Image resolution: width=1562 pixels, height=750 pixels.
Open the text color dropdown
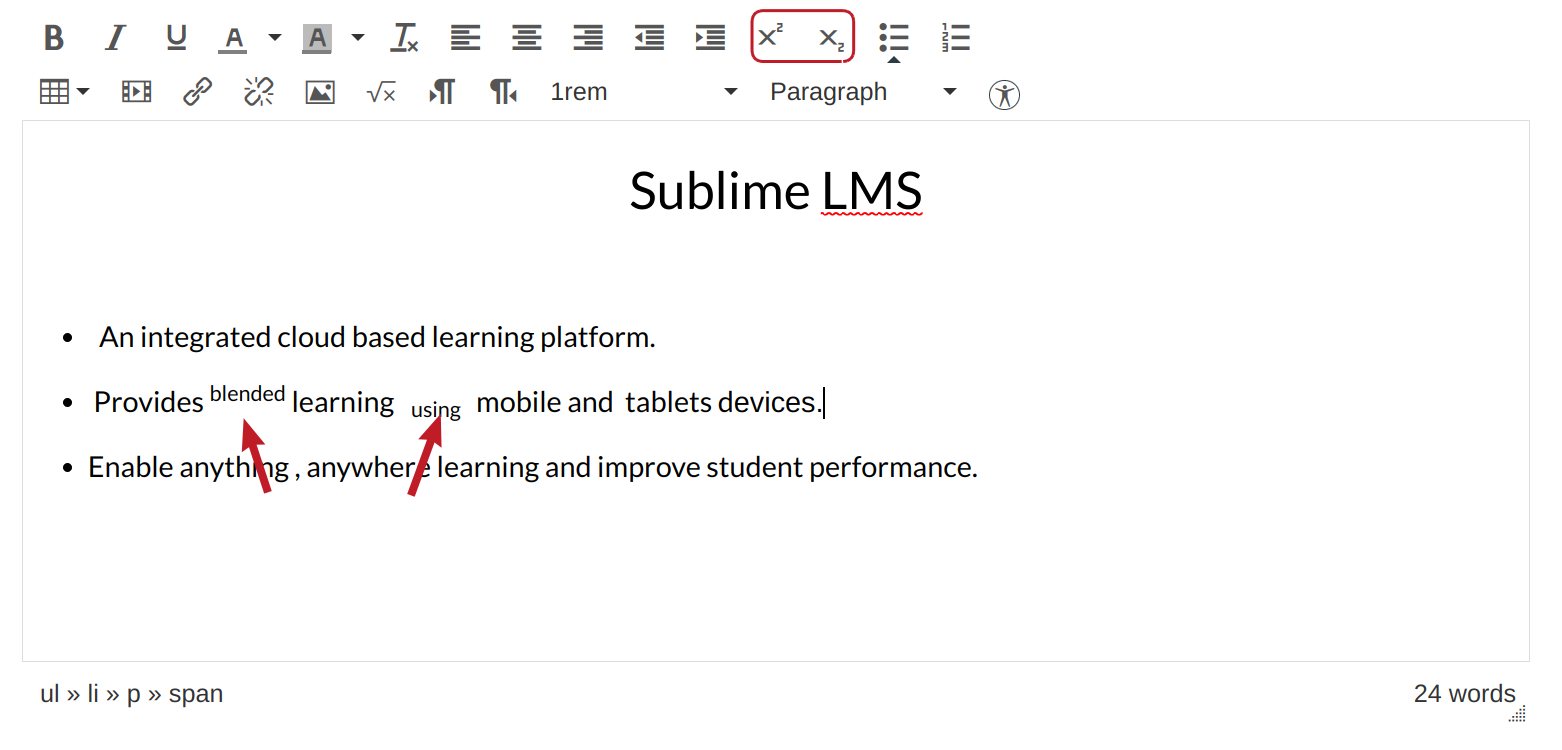[274, 37]
